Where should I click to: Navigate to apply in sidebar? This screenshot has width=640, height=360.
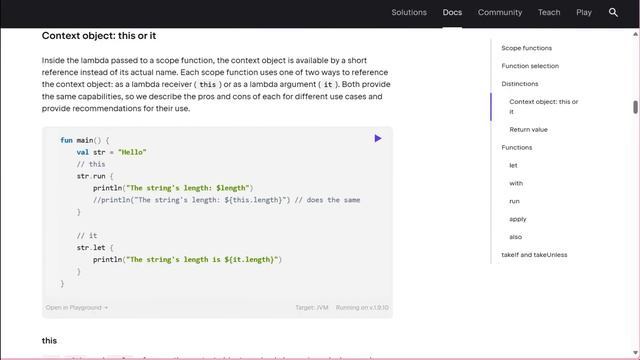click(x=518, y=219)
